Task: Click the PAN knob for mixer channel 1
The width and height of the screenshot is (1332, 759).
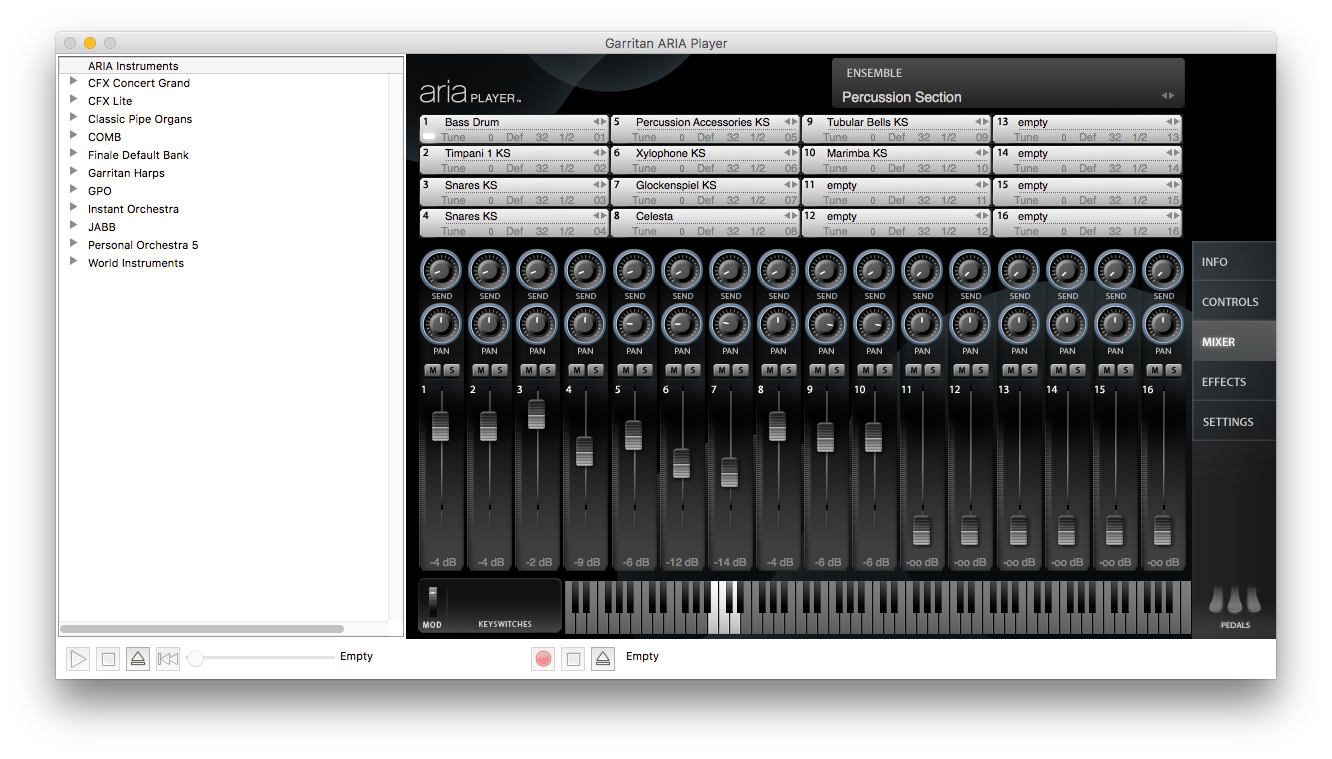Action: coord(441,325)
